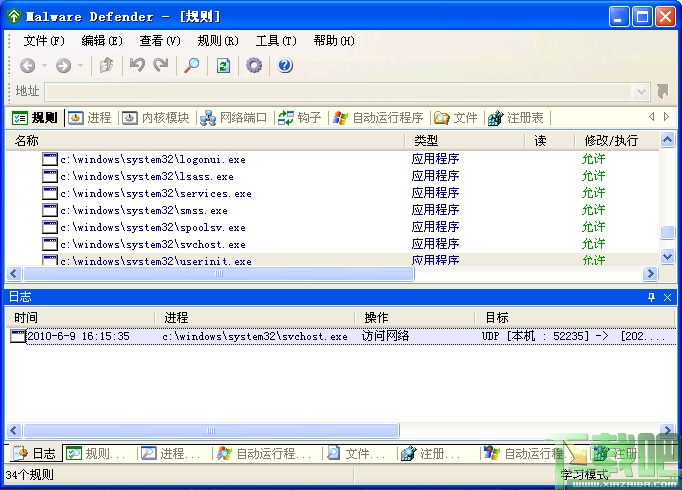Select the c:\windows\system32\userinit.exe rule row

click(x=332, y=260)
